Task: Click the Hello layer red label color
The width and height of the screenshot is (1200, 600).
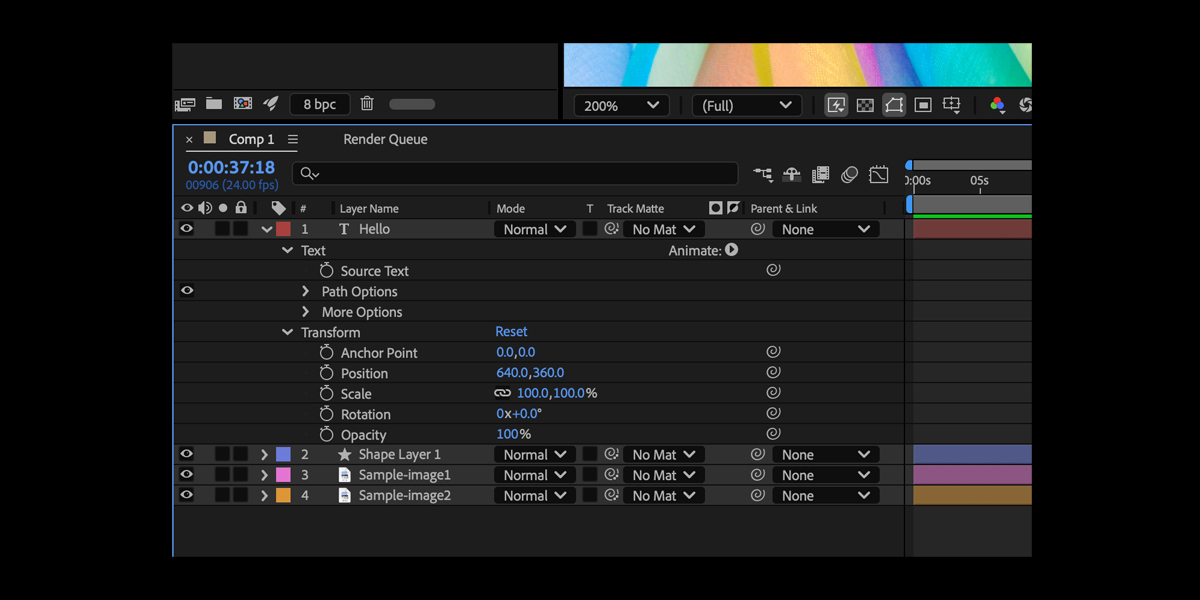Action: (284, 229)
